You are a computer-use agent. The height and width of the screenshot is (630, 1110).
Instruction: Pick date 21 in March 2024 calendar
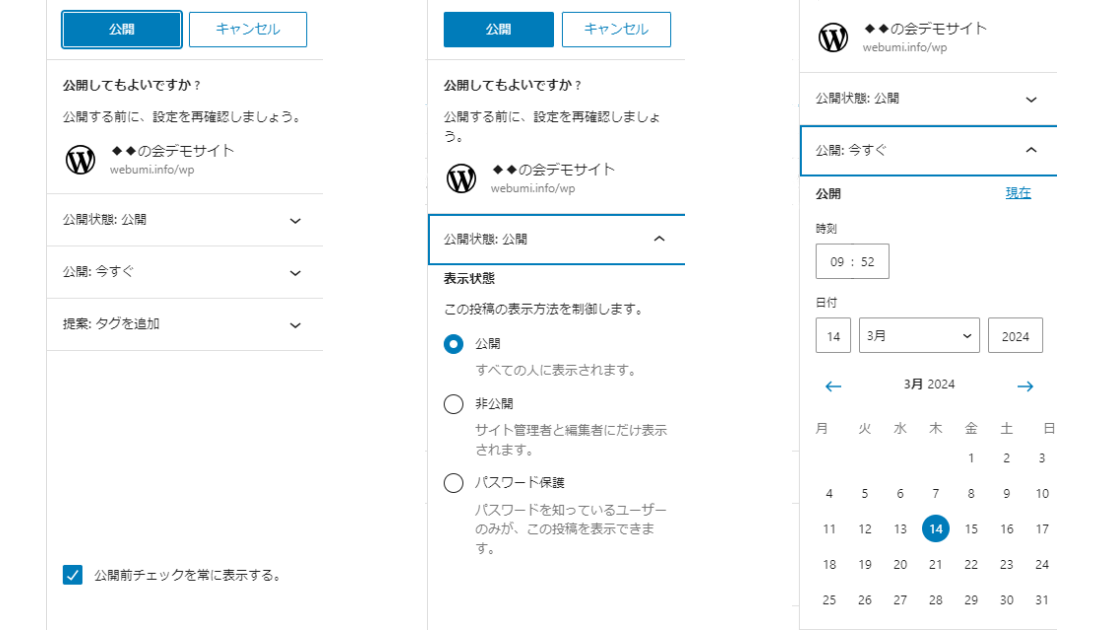[x=935, y=565]
